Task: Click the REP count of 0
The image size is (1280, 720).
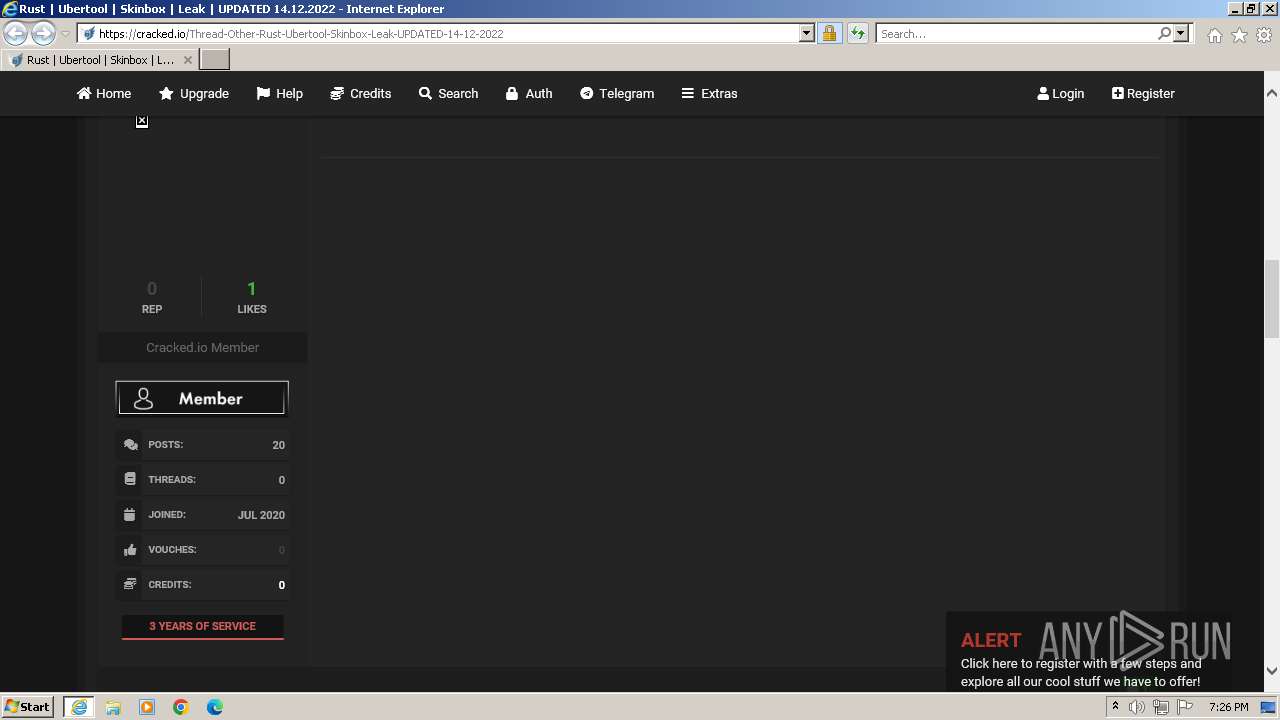Action: pos(152,289)
